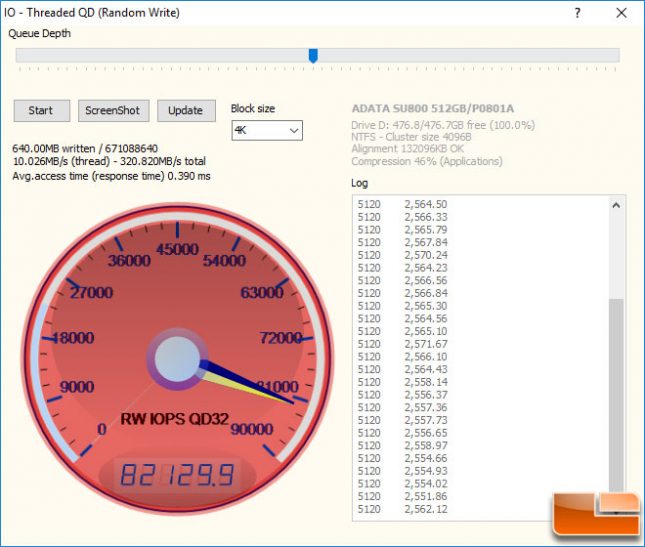Click the Start button

[42, 111]
